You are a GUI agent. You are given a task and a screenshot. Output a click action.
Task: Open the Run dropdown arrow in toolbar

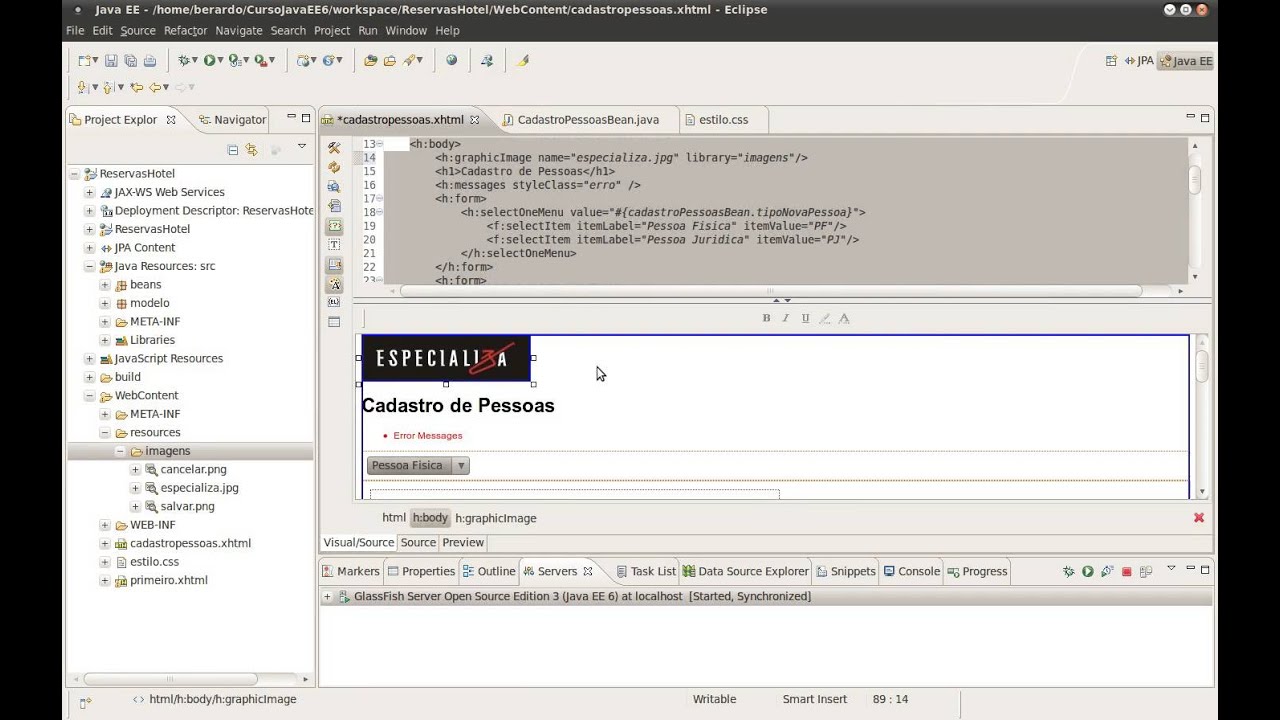tap(221, 60)
